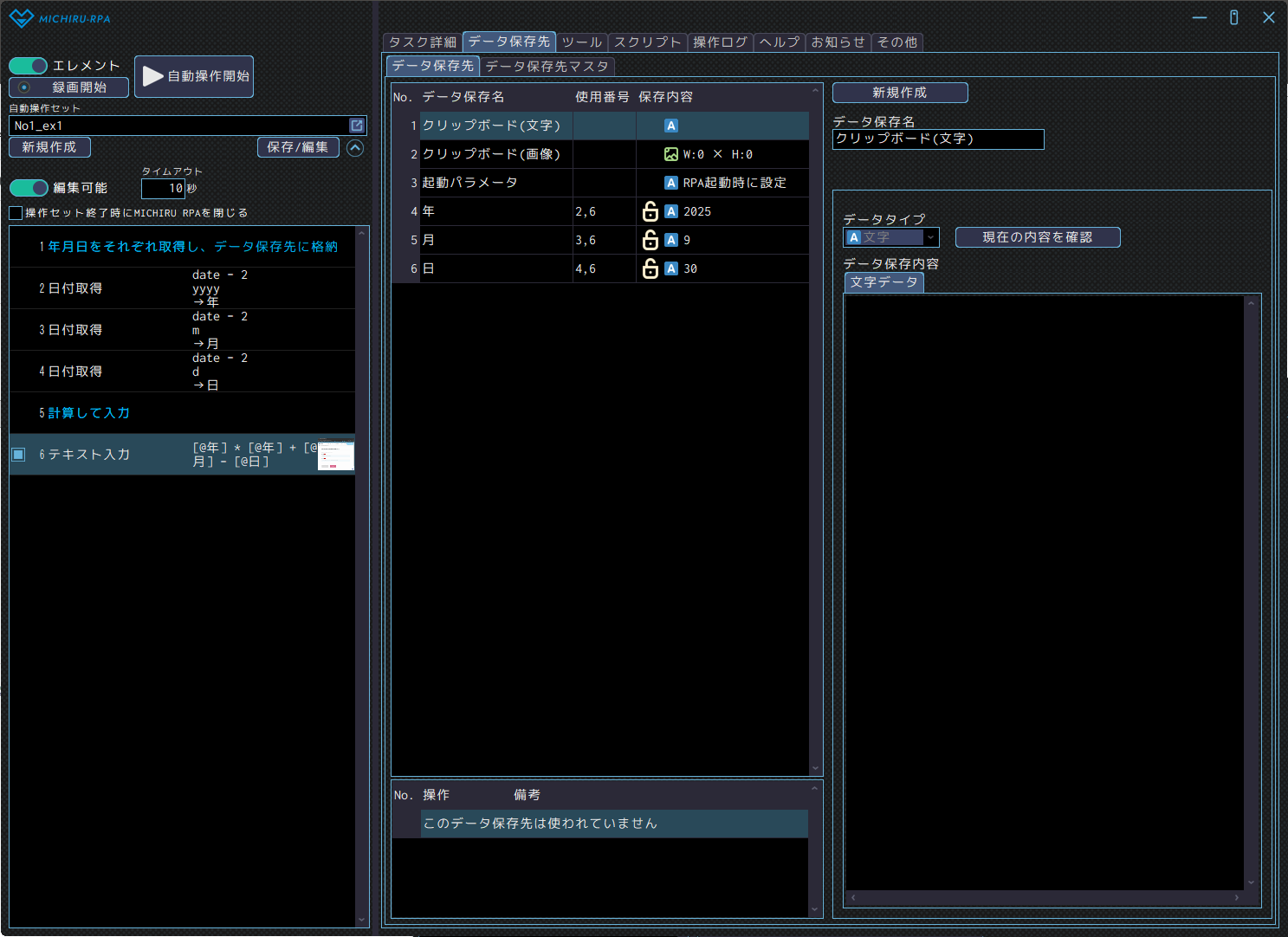Viewport: 1288px width, 937px height.
Task: Click the MICHIRU-RPA logo icon
Action: click(x=21, y=18)
